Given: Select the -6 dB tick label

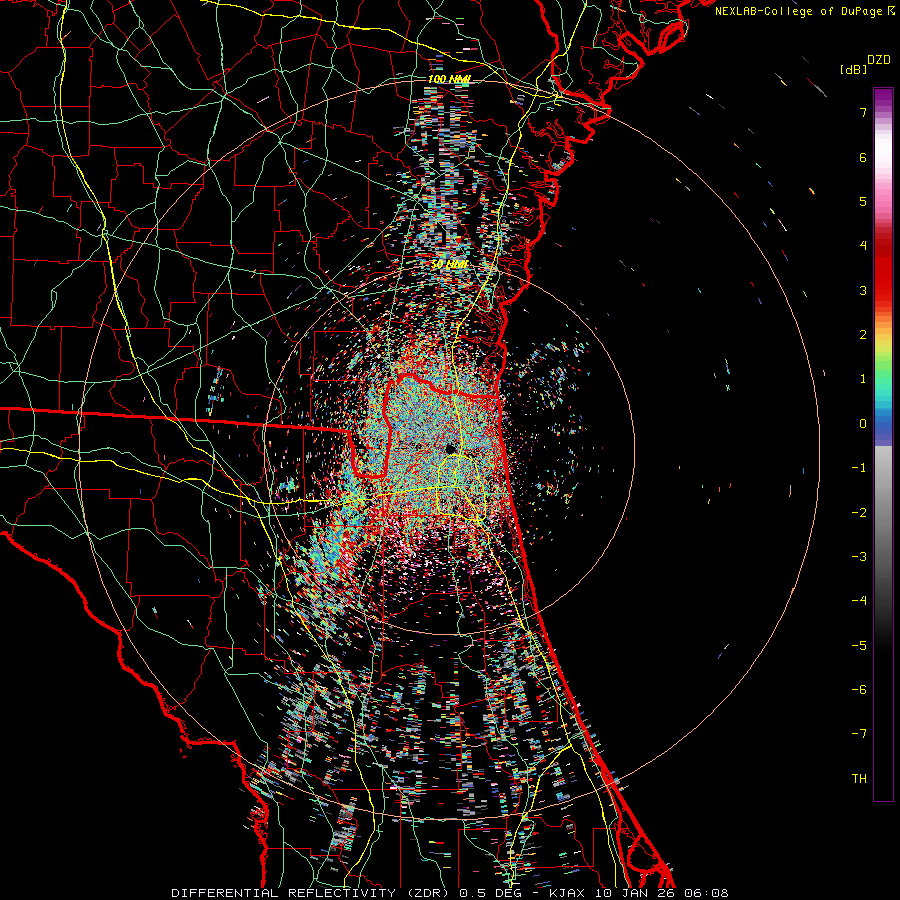Looking at the screenshot, I should pyautogui.click(x=859, y=690).
